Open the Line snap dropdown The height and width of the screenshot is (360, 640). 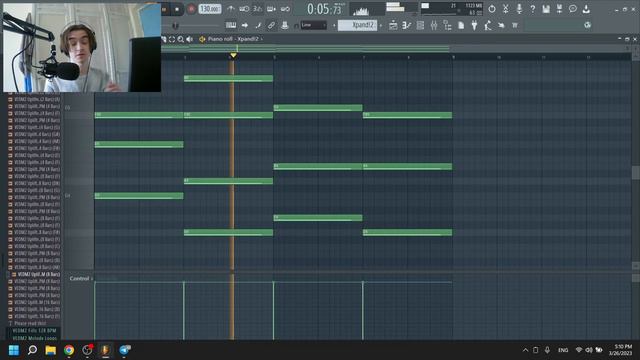click(x=313, y=25)
